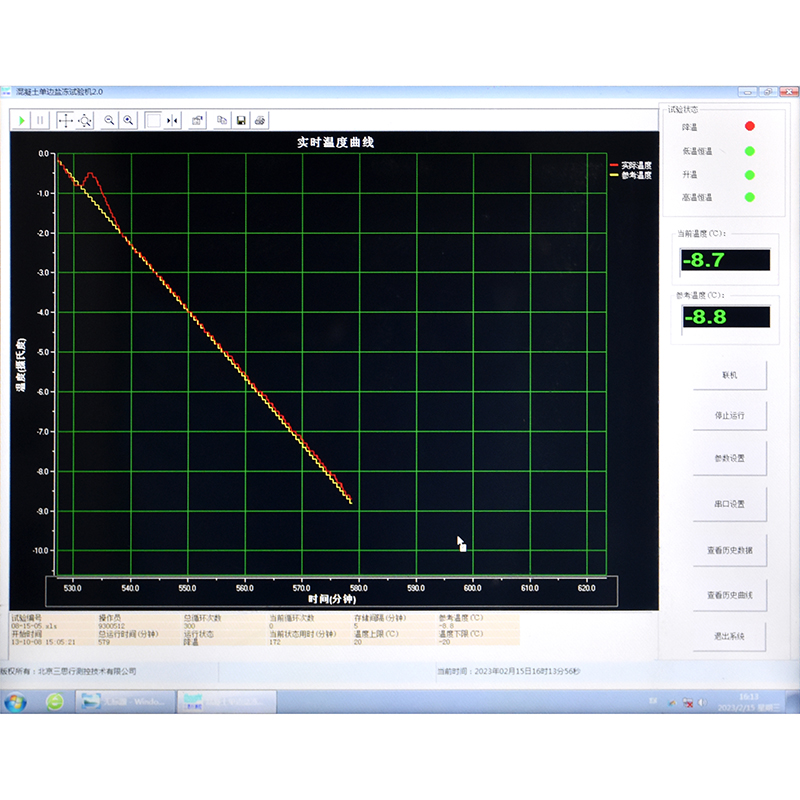Open the chart properties editor icon

pyautogui.click(x=197, y=120)
